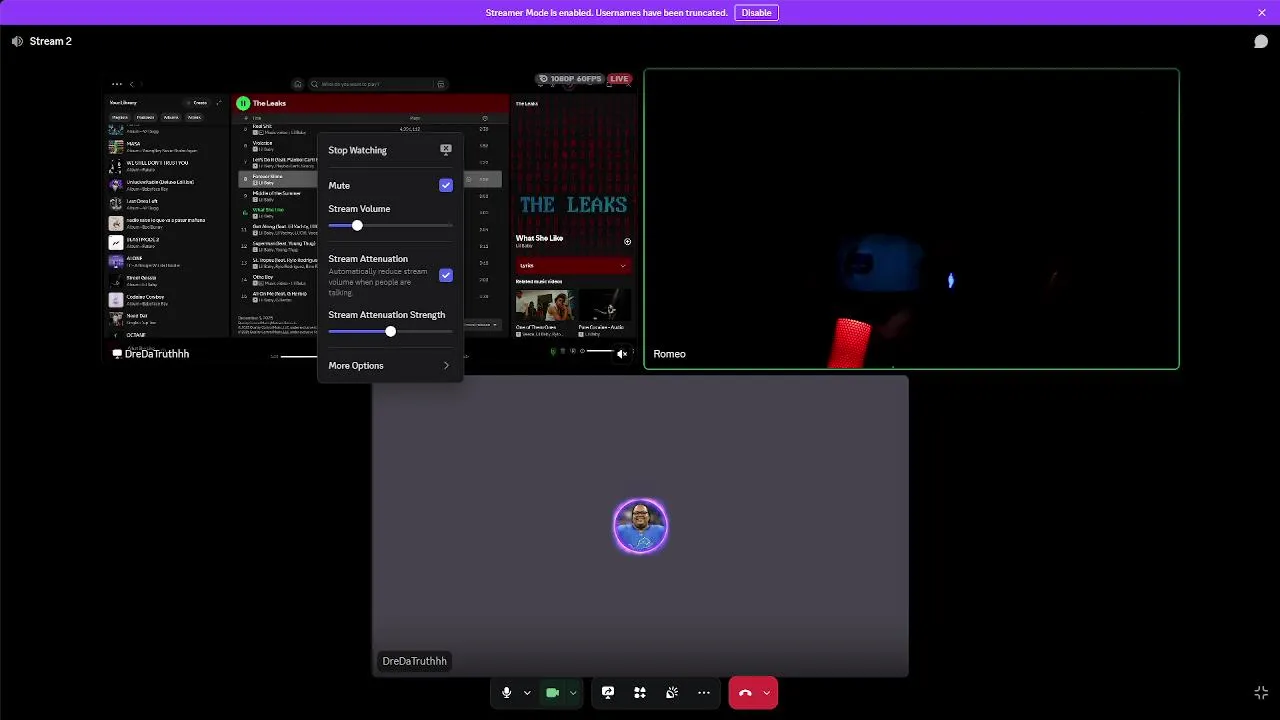
Task: Expand More Options chevron arrow
Action: pyautogui.click(x=446, y=366)
